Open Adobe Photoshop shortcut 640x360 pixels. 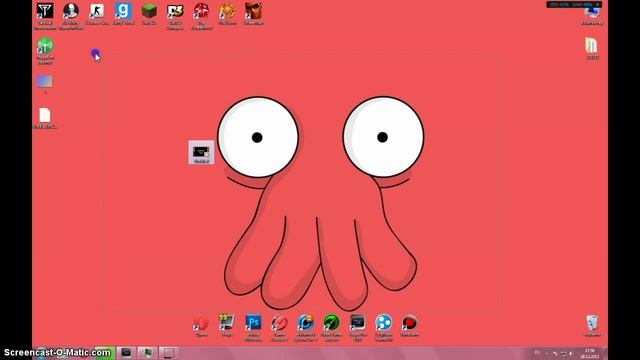pyautogui.click(x=253, y=328)
